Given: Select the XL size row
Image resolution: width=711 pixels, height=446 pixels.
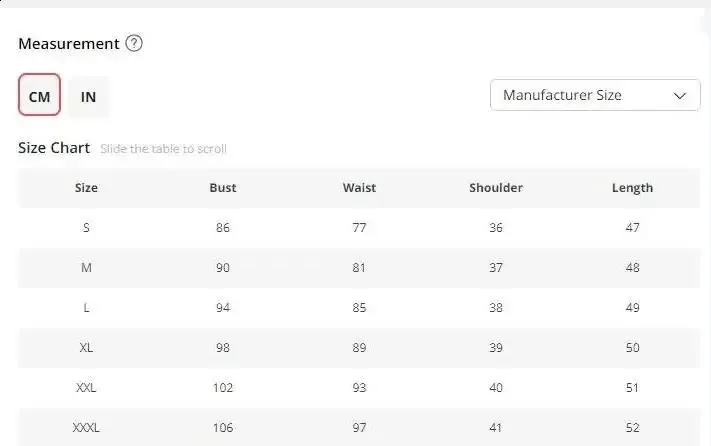Looking at the screenshot, I should [x=86, y=348].
